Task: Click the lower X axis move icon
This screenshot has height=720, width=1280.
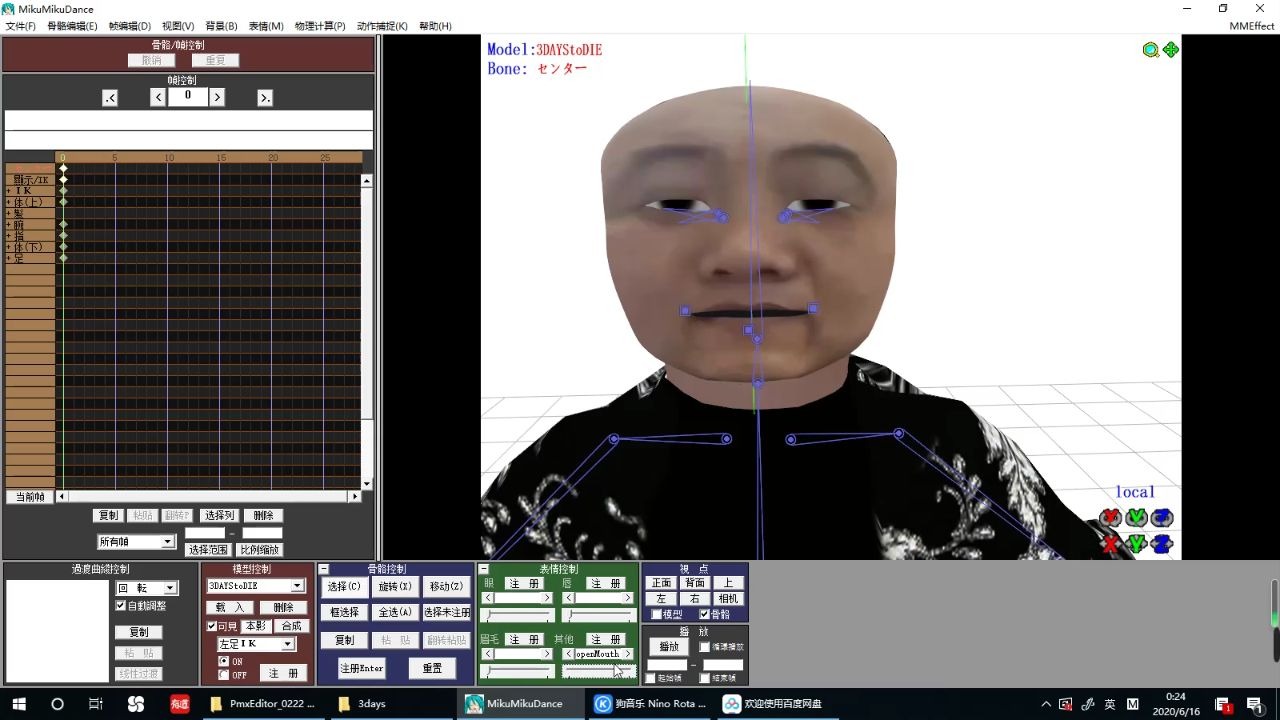Action: pos(1110,545)
